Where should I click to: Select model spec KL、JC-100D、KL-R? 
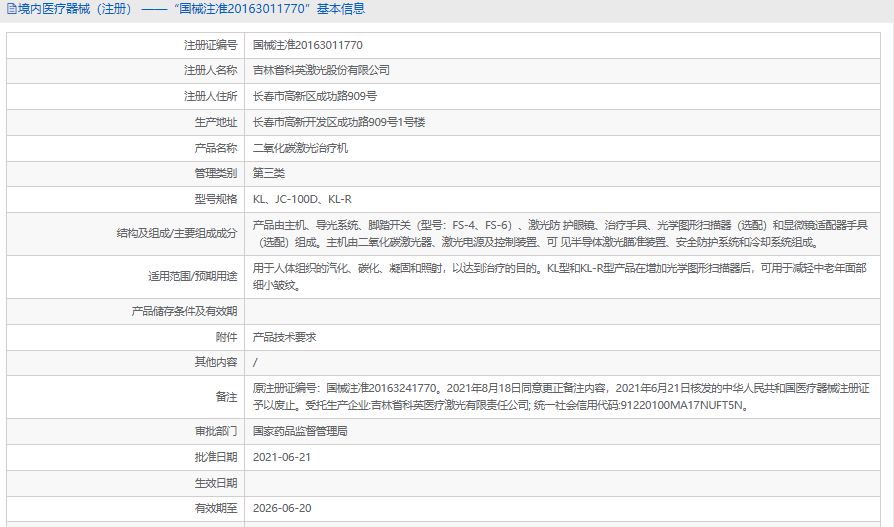click(302, 199)
